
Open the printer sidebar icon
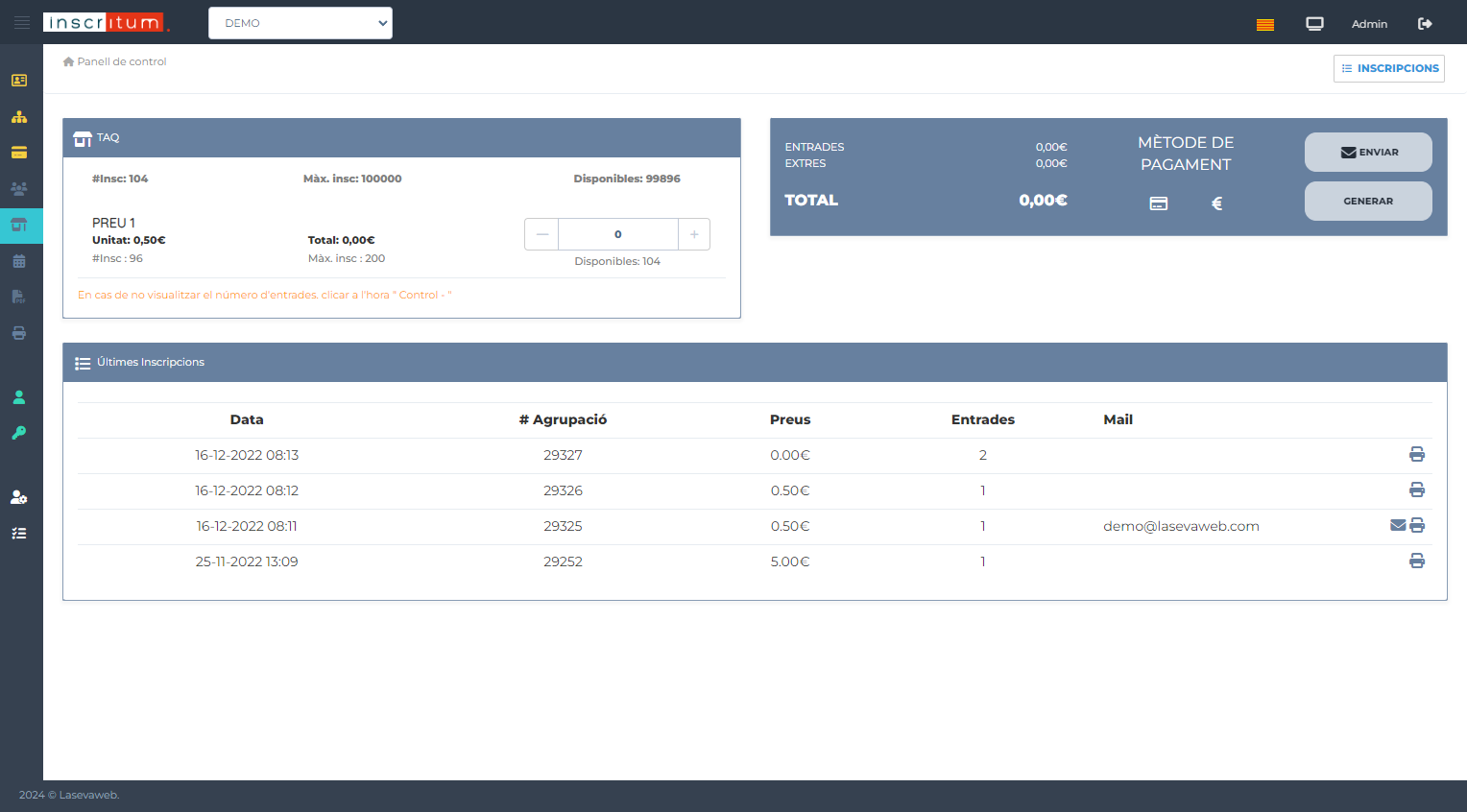click(x=19, y=333)
